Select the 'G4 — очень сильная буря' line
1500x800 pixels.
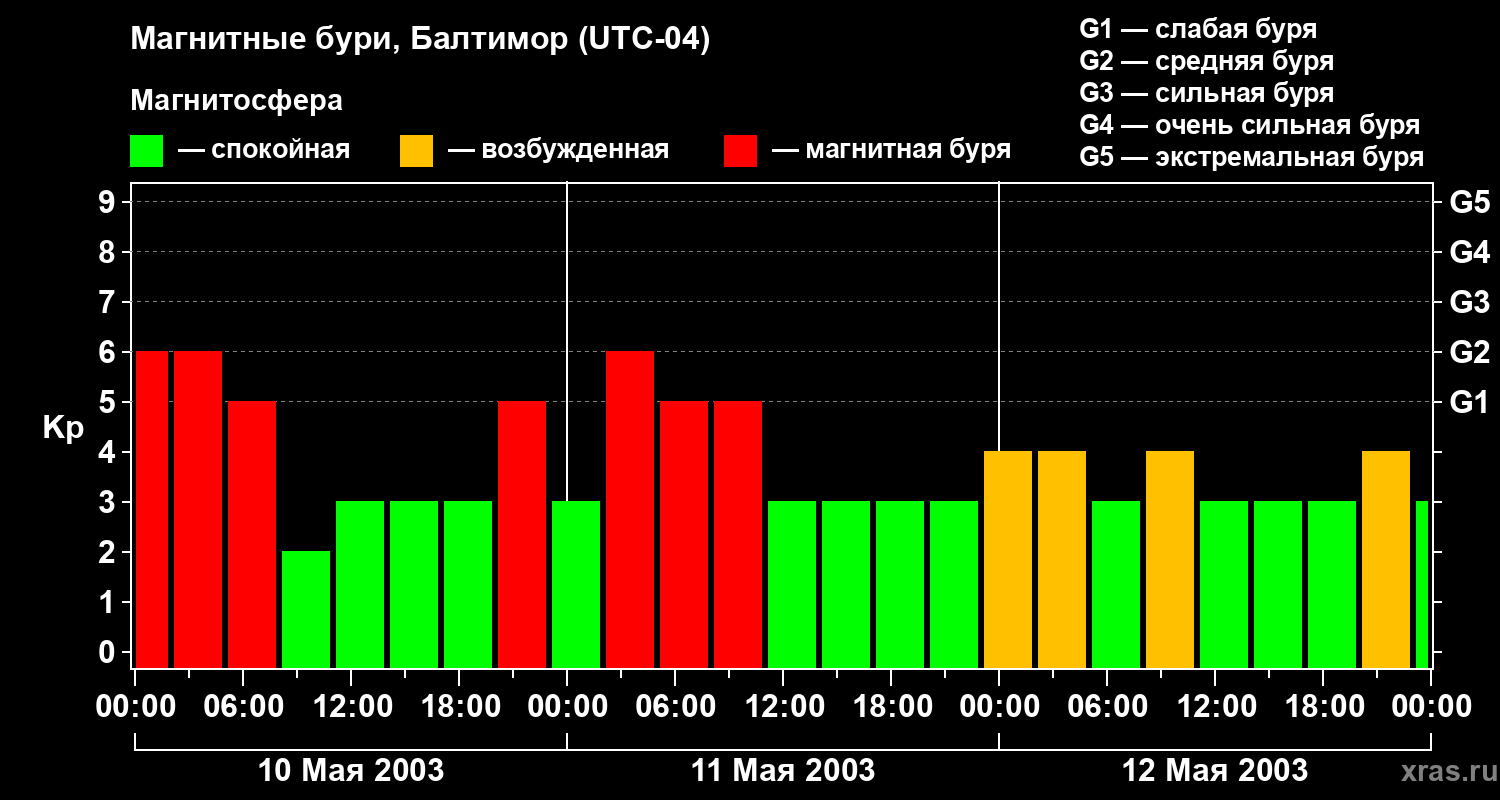point(1249,125)
